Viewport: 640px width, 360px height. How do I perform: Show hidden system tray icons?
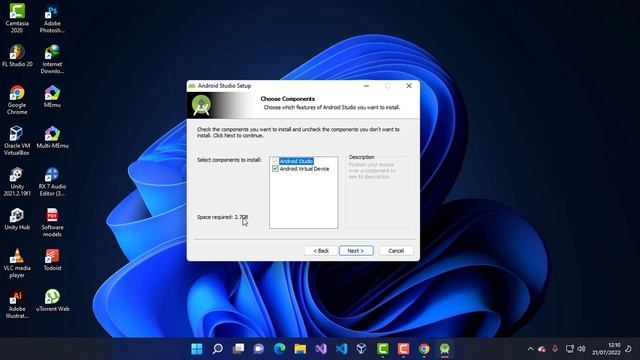click(530, 349)
